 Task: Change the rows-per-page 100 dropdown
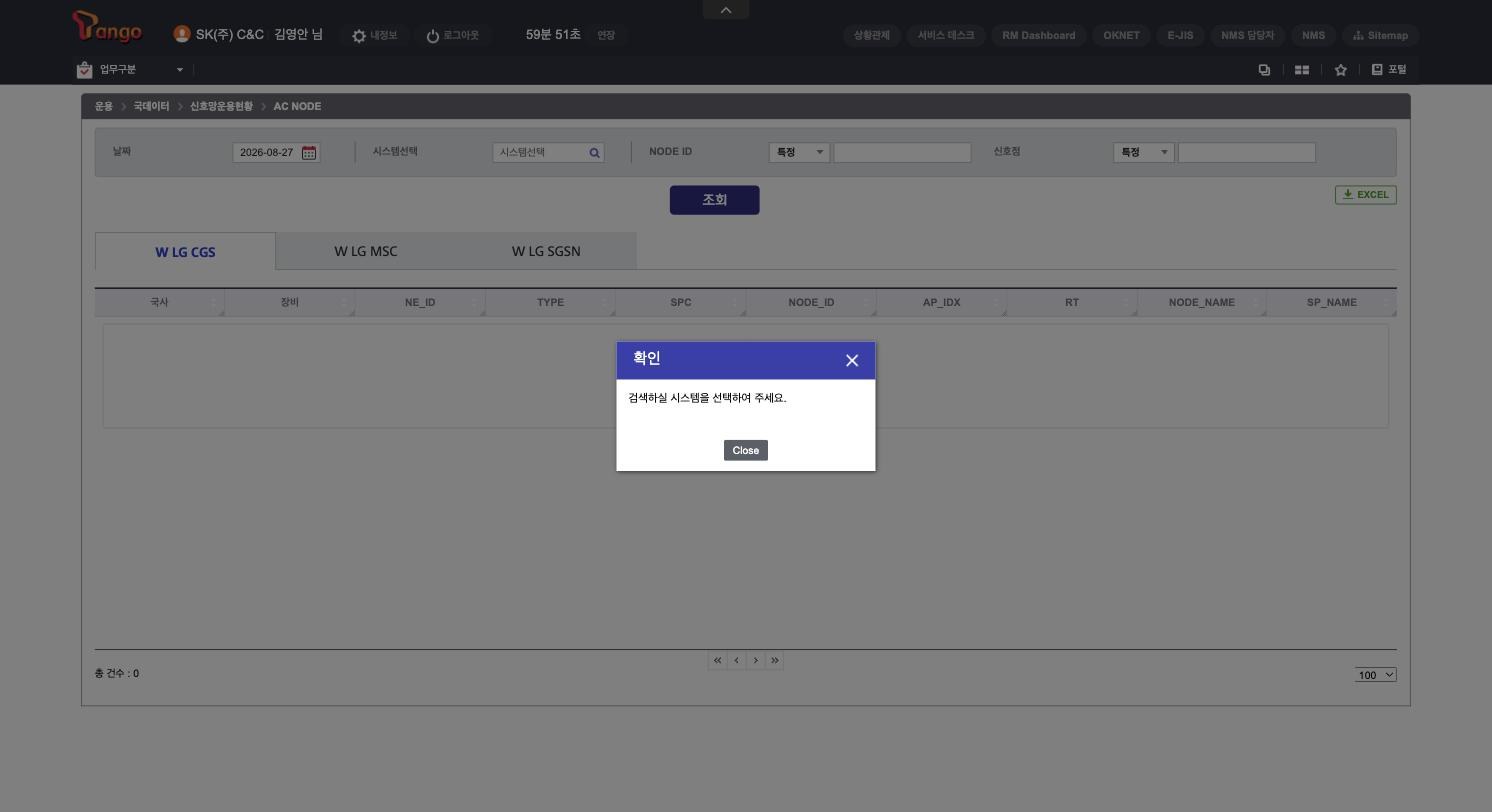pos(1376,675)
